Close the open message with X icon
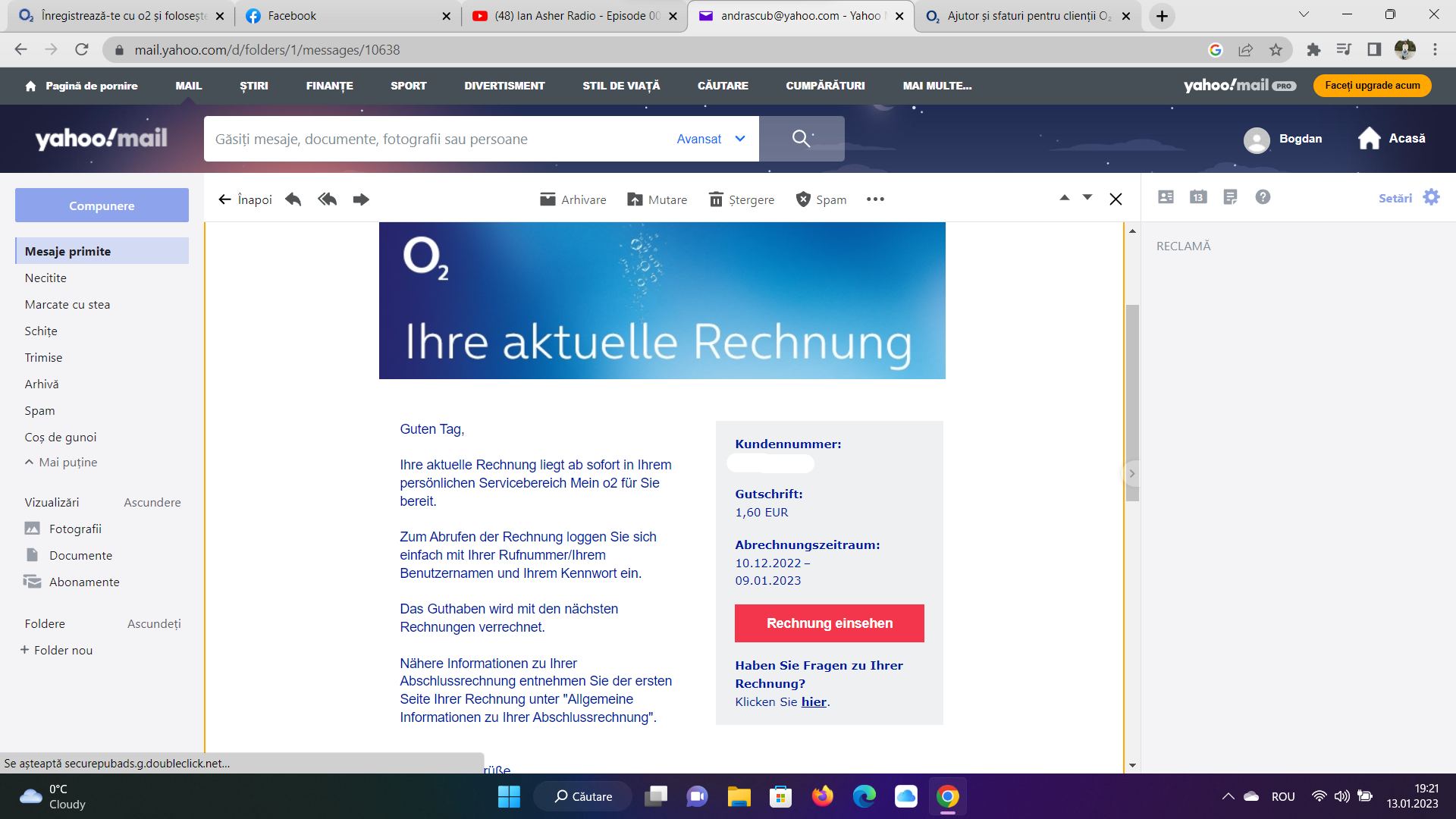Image resolution: width=1456 pixels, height=819 pixels. (x=1116, y=199)
